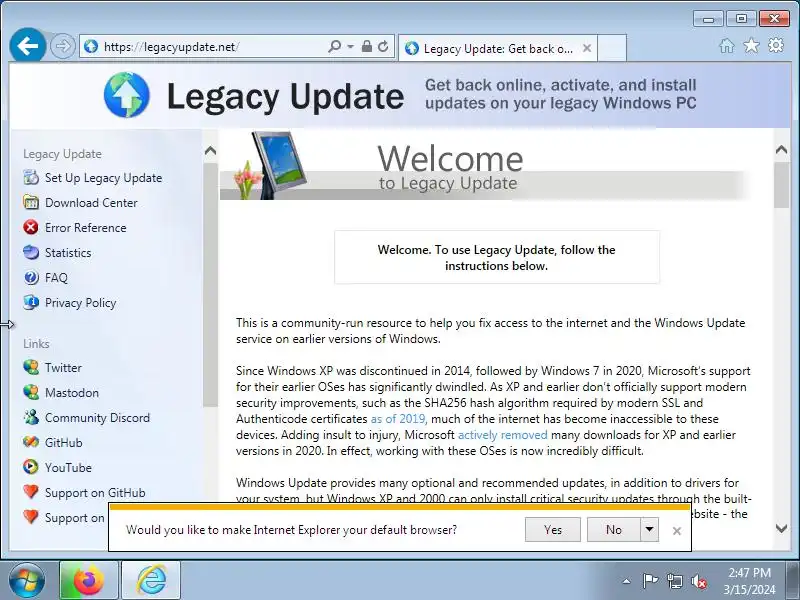Screen dimensions: 800x600
Task: Click the search magnifier in the address bar
Action: pos(334,46)
